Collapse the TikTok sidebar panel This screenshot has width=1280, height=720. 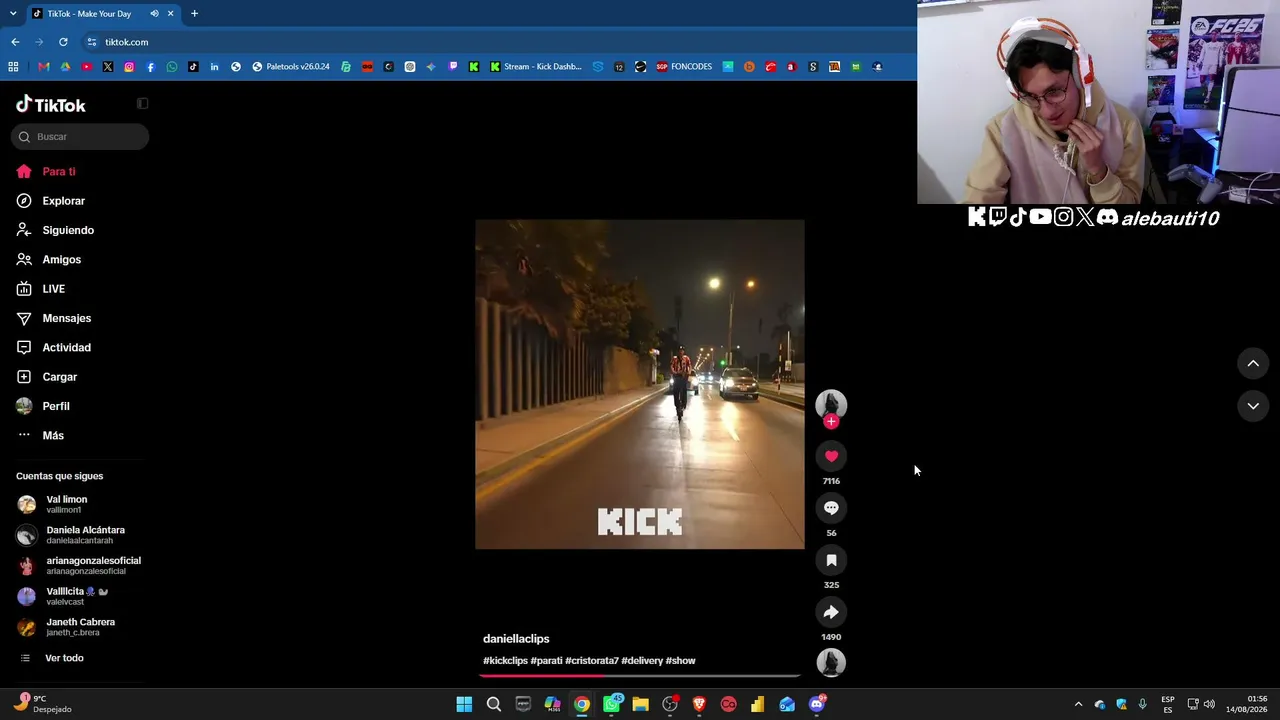[x=142, y=104]
